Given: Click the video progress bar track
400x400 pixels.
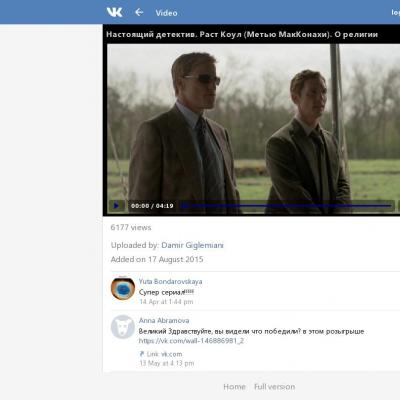Looking at the screenshot, I should point(287,206).
